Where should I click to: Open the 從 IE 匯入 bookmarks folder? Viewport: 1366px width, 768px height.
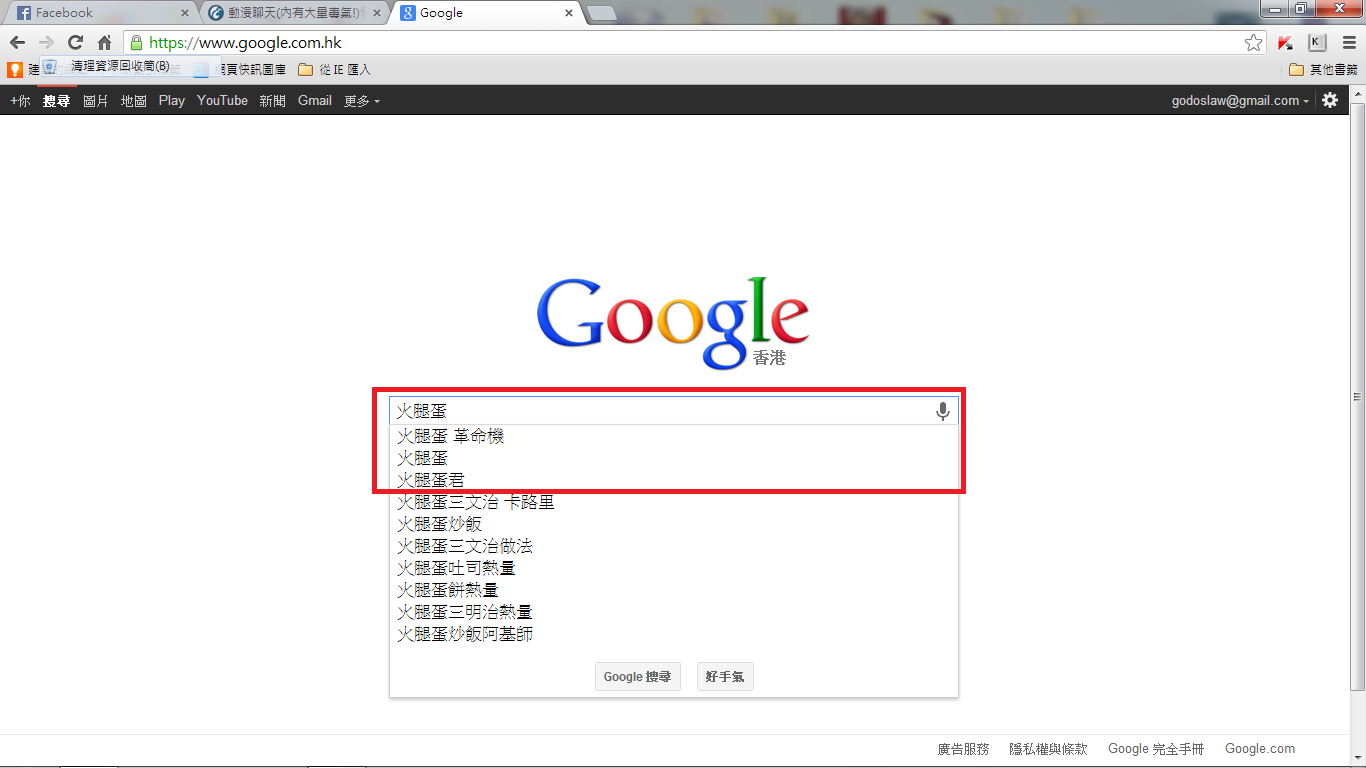pyautogui.click(x=334, y=70)
